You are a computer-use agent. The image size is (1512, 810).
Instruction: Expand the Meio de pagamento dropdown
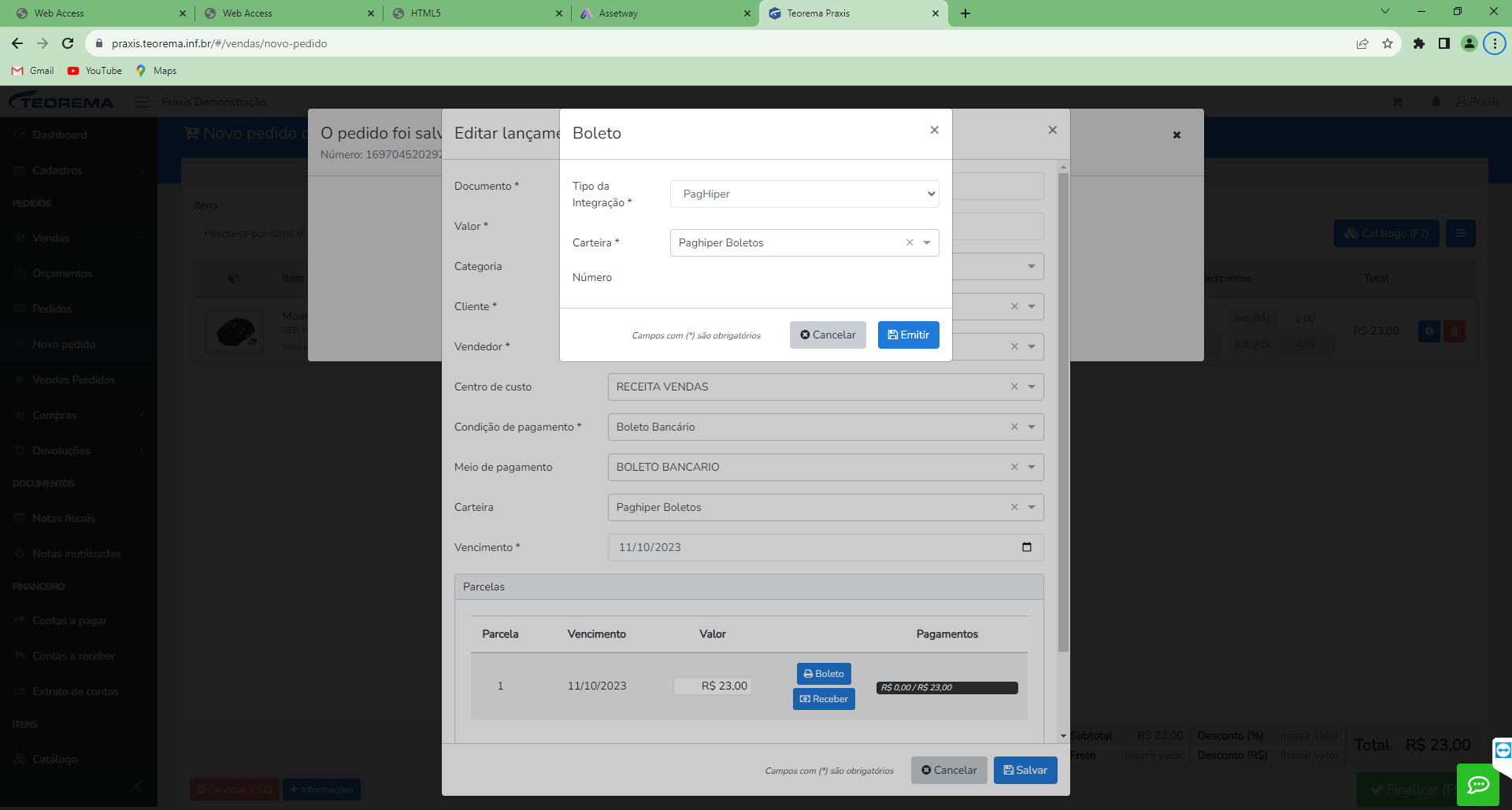[1032, 467]
